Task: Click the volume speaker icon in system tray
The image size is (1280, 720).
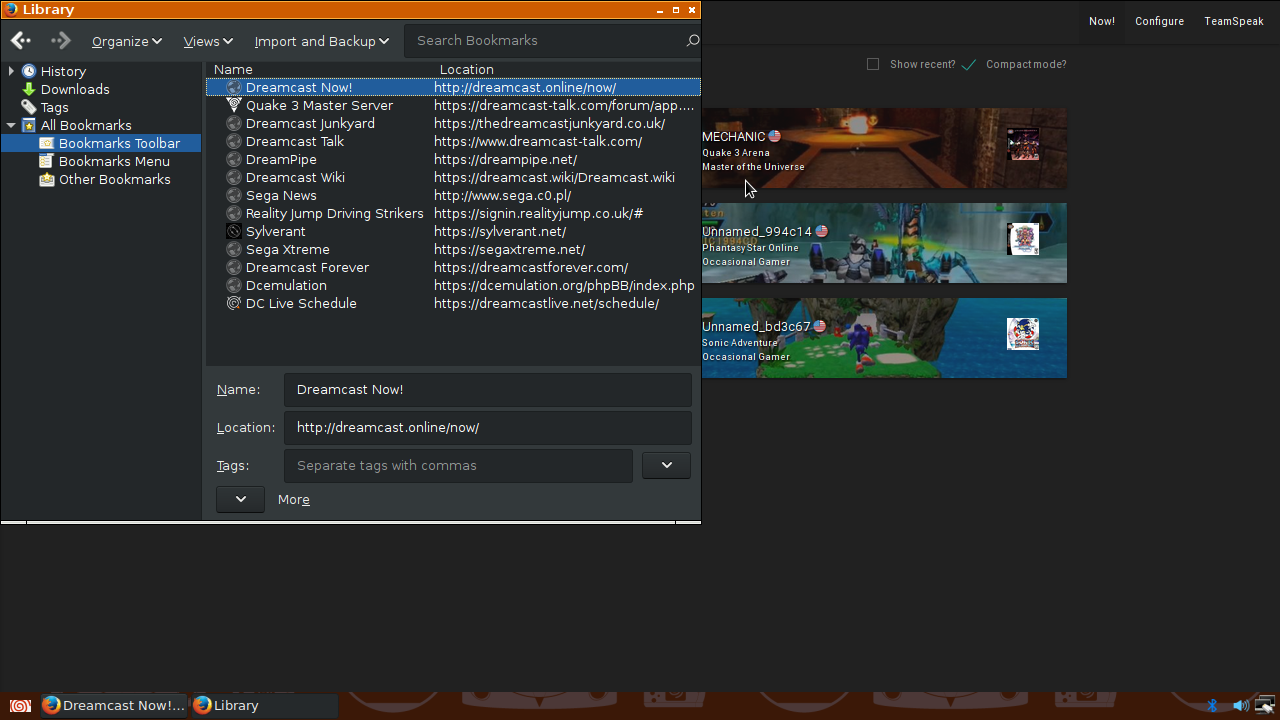Action: (x=1240, y=705)
